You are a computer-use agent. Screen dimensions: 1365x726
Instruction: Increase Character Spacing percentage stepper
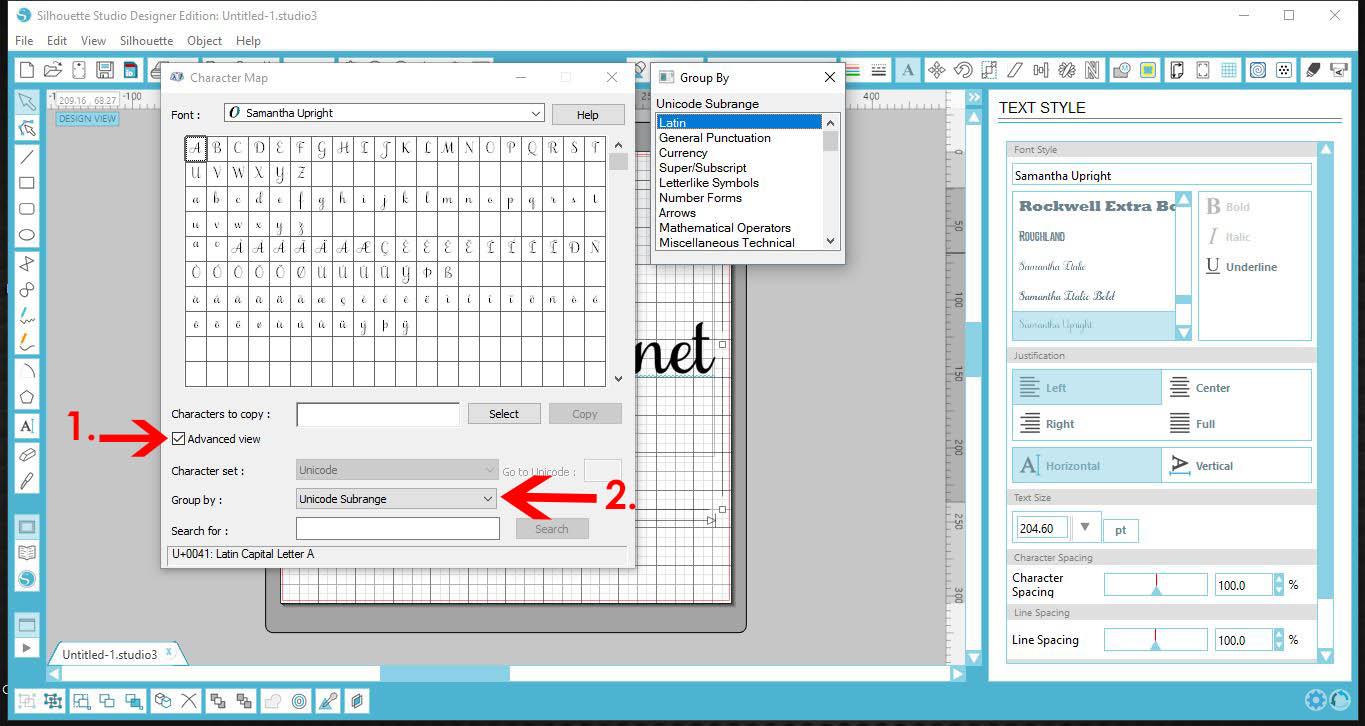(x=1279, y=580)
